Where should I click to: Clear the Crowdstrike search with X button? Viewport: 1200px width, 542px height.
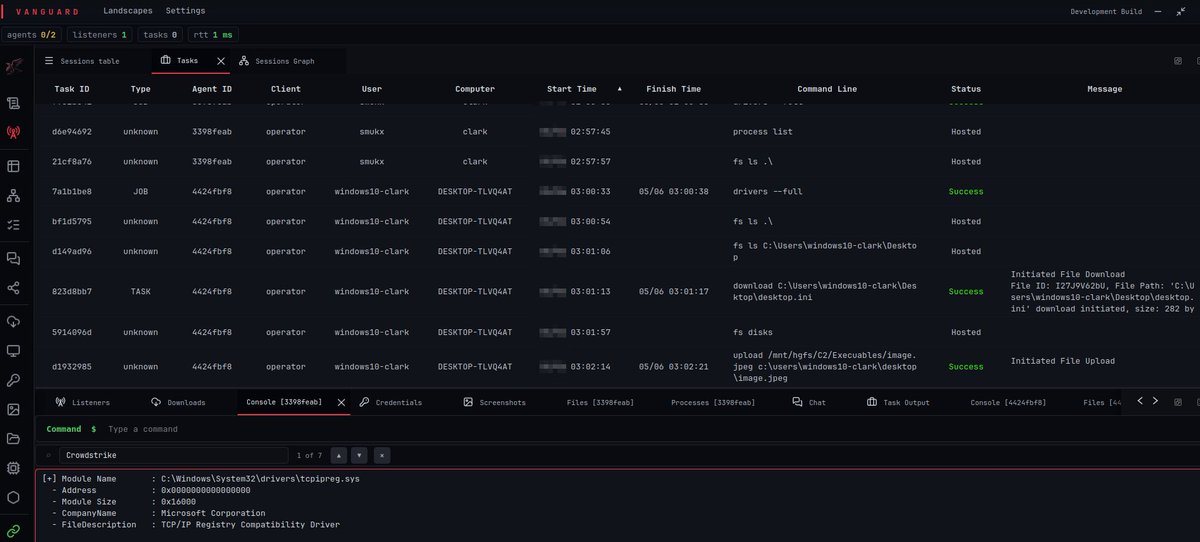coord(382,455)
